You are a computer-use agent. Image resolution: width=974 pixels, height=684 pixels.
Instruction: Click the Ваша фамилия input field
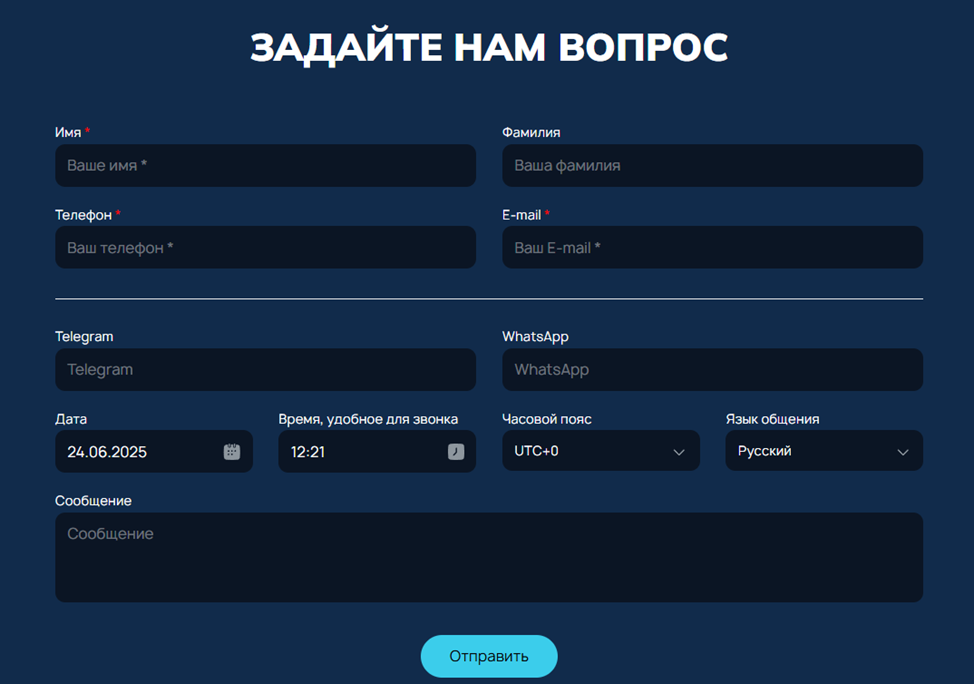[711, 165]
